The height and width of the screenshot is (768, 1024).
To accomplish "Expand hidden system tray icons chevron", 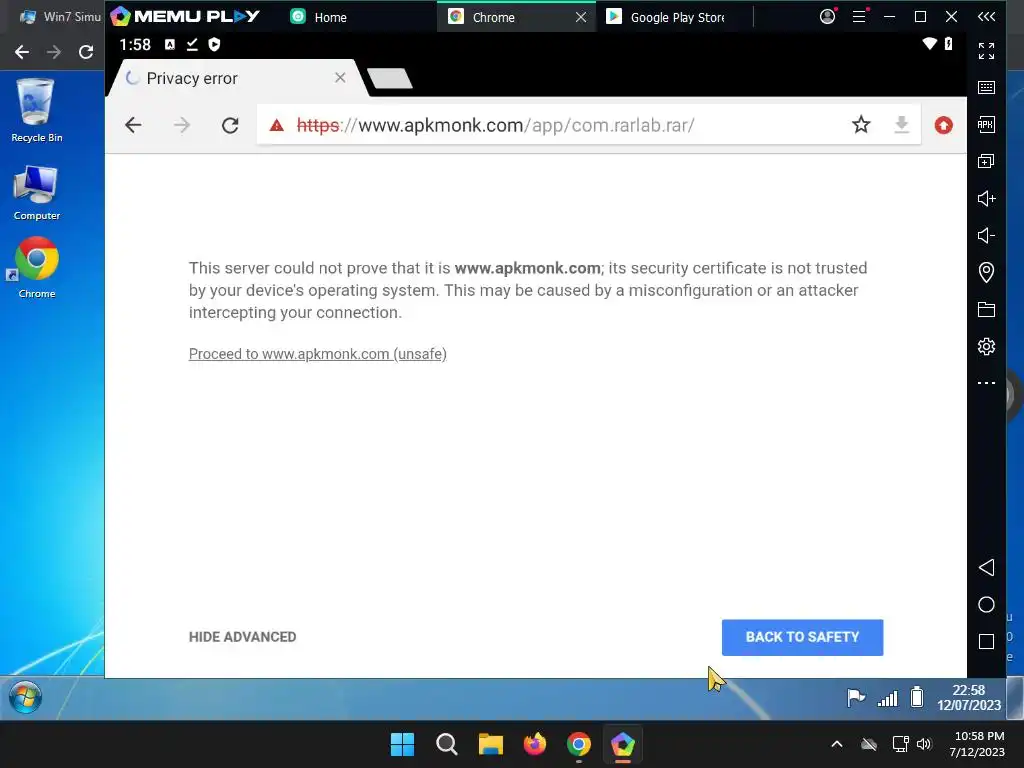I will (837, 744).
